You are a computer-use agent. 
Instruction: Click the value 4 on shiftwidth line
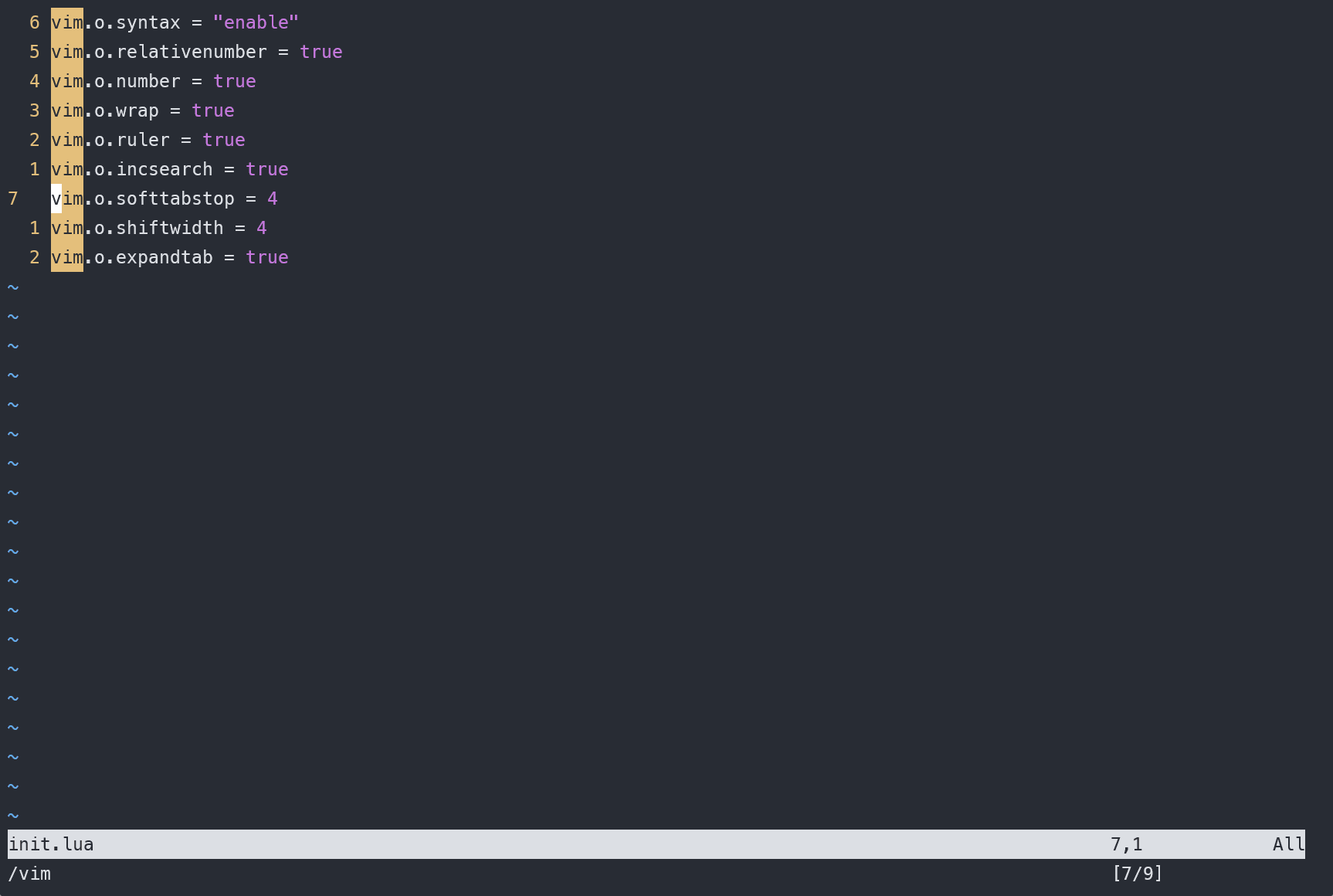(262, 228)
